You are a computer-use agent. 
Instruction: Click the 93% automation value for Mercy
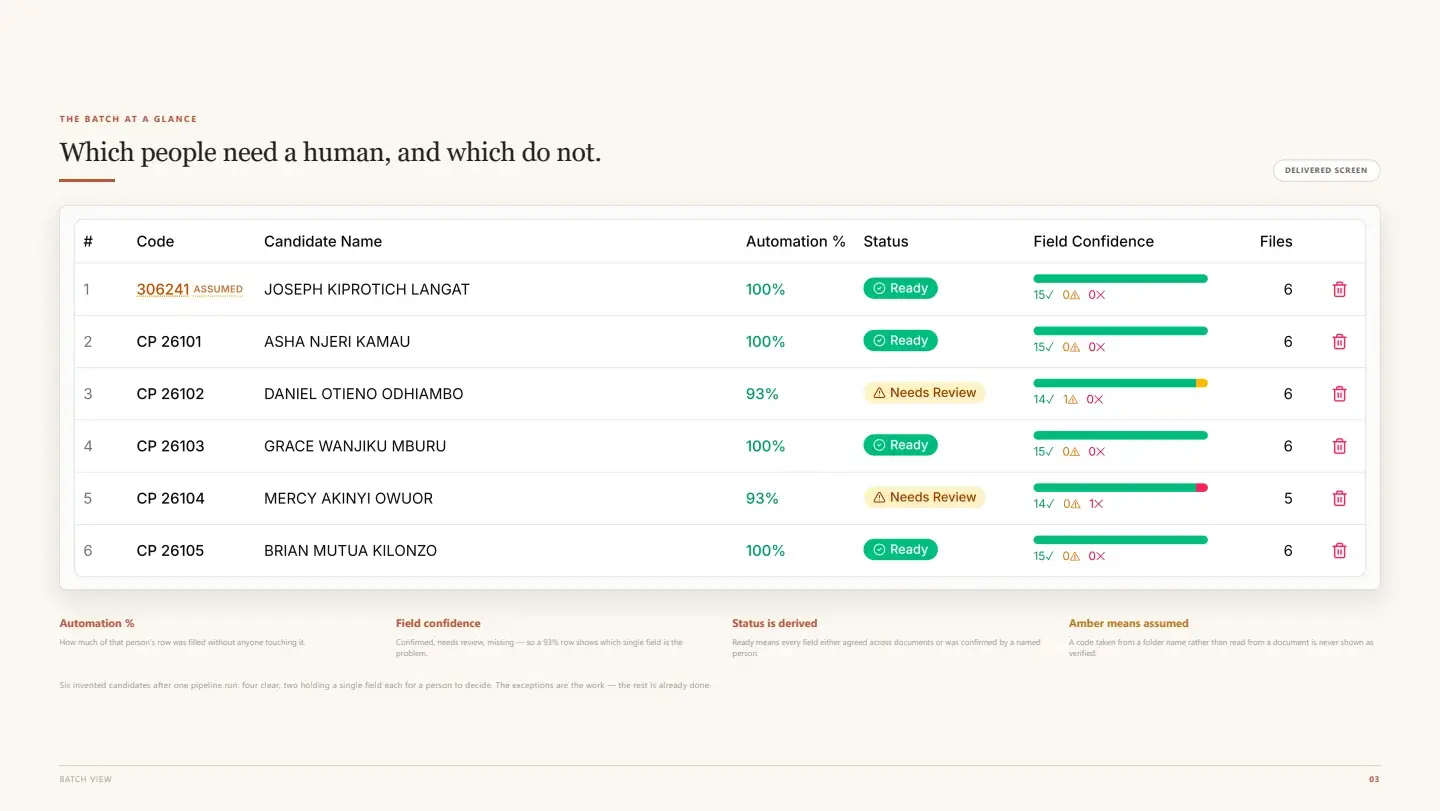pyautogui.click(x=762, y=498)
